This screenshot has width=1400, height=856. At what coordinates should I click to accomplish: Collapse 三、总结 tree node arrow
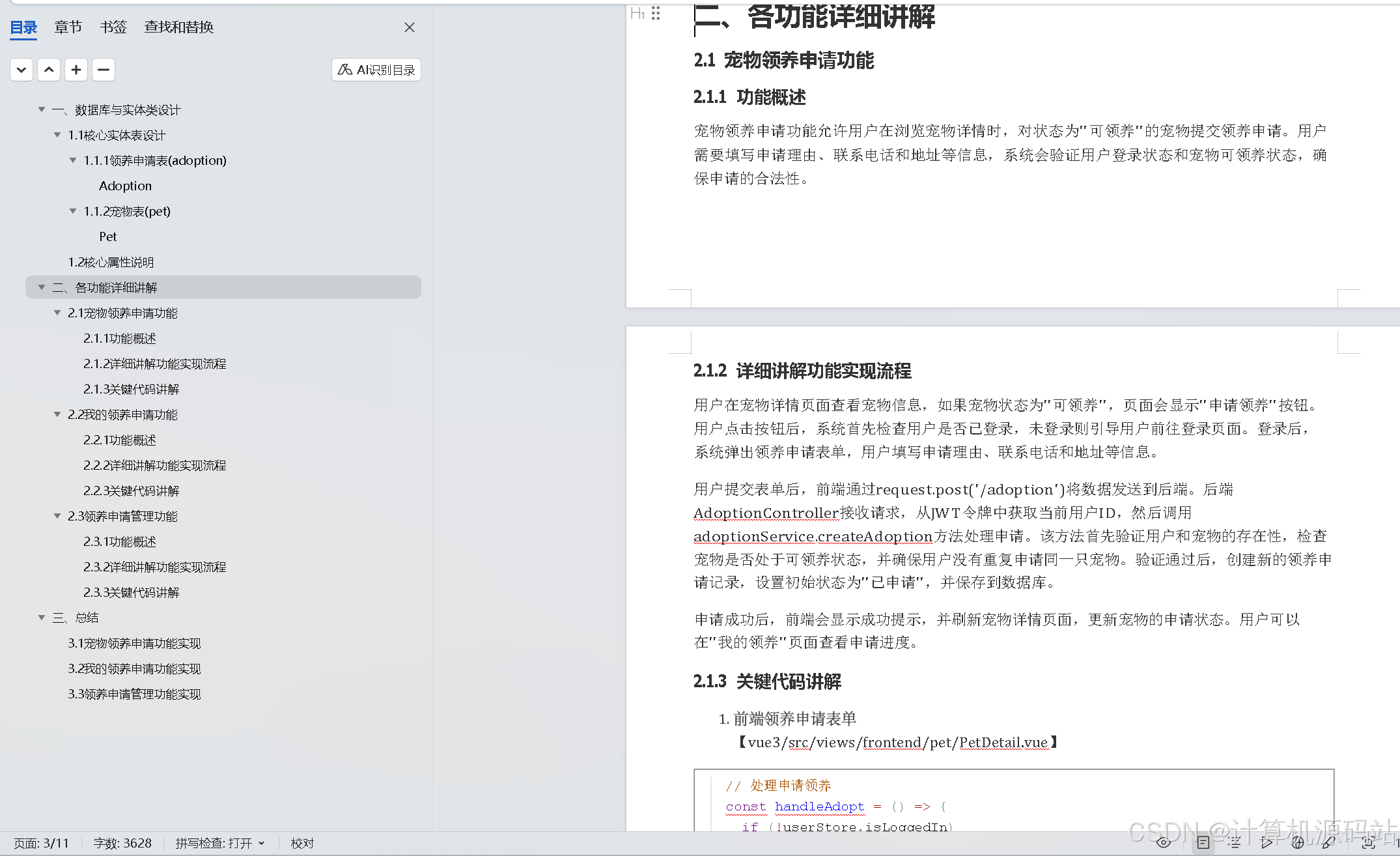(x=42, y=618)
